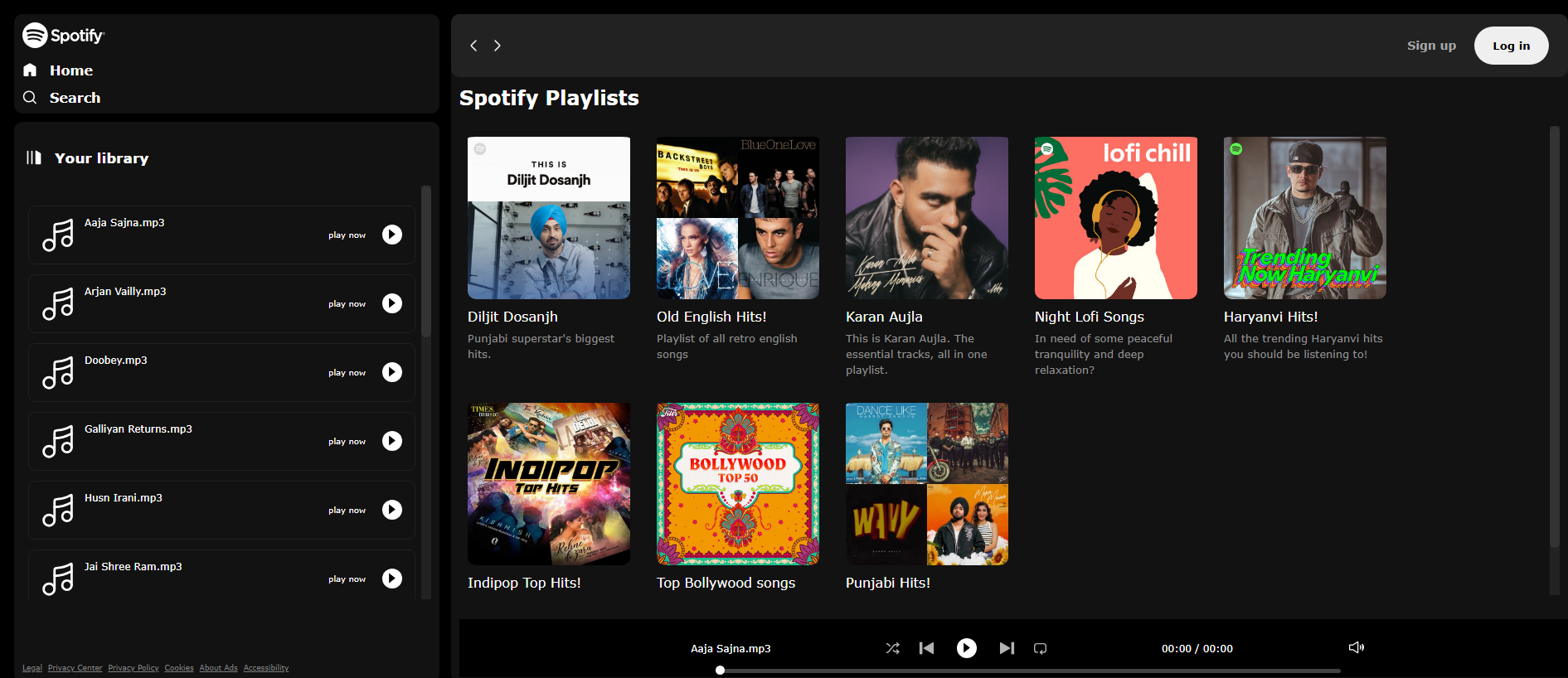Open the Haryanvi Hits! playlist cover
1568x678 pixels.
coord(1305,218)
